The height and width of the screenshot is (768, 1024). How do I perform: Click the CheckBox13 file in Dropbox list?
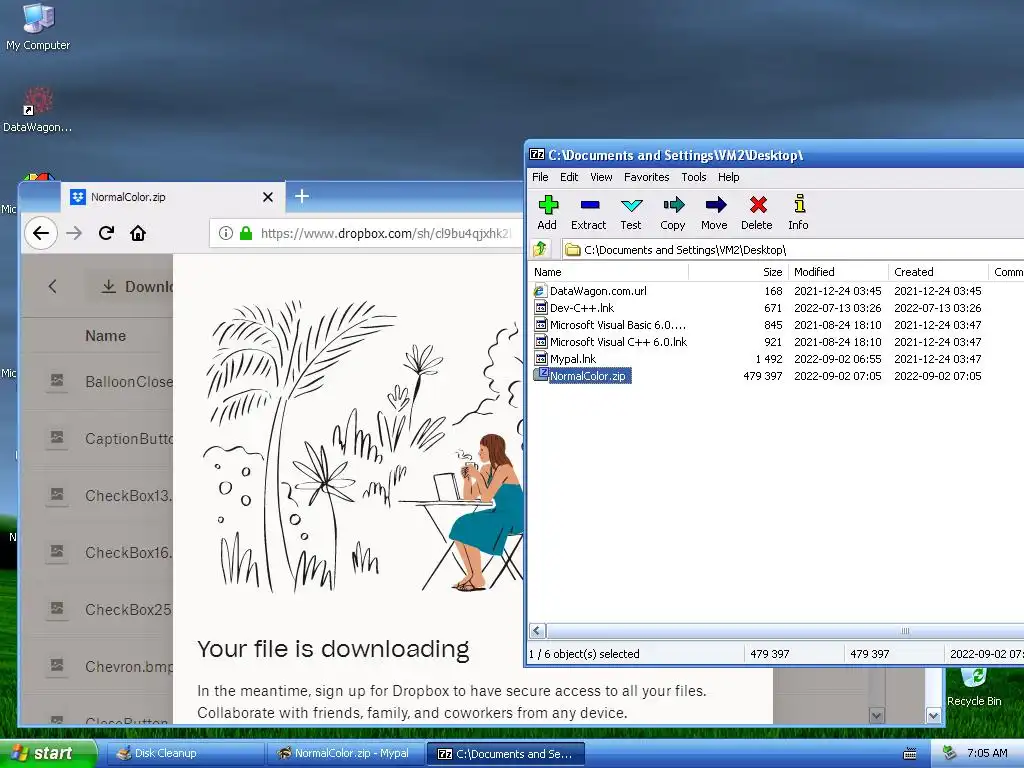pyautogui.click(x=97, y=495)
